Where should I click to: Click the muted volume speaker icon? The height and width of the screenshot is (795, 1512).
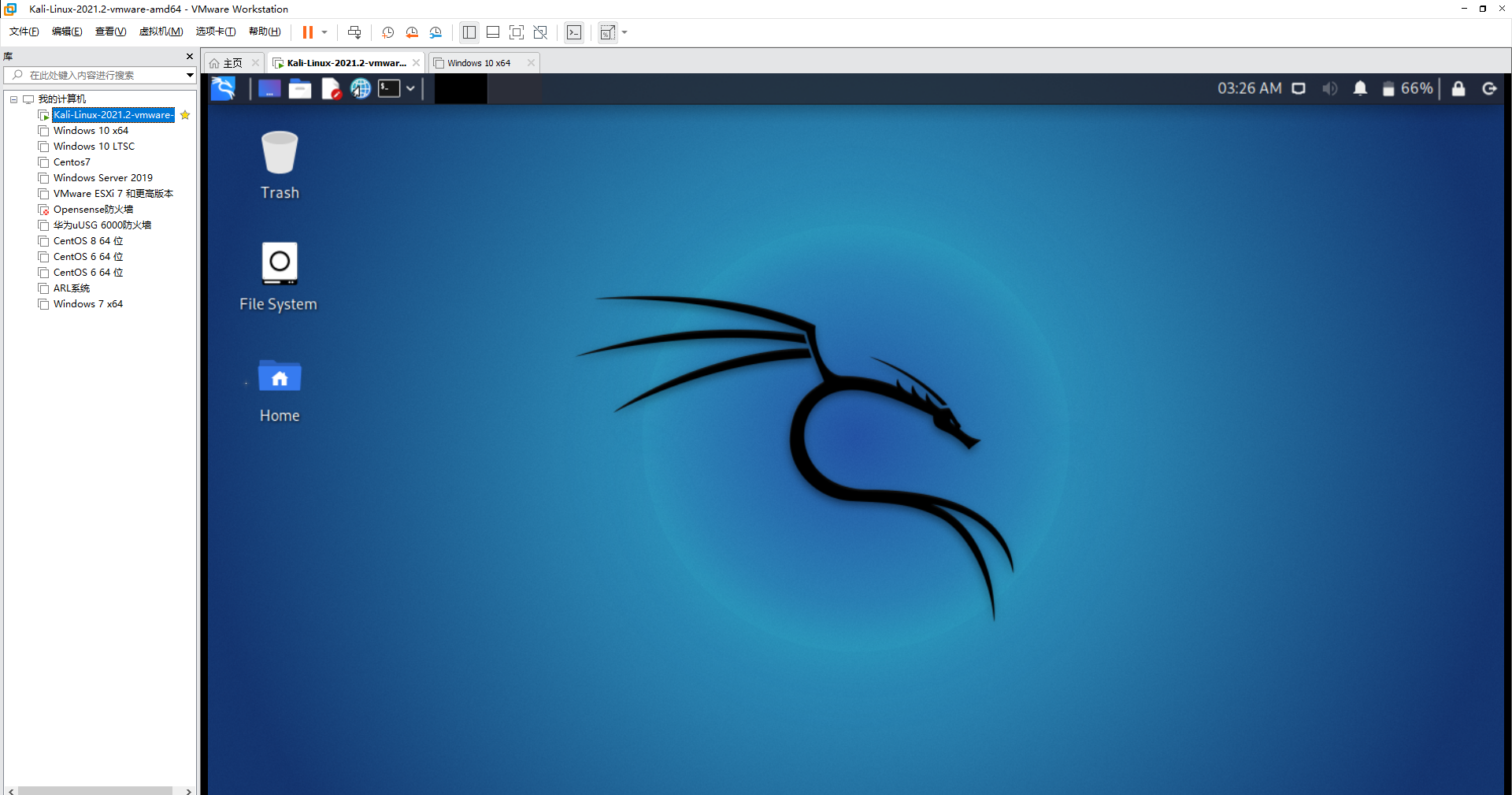click(x=1330, y=89)
